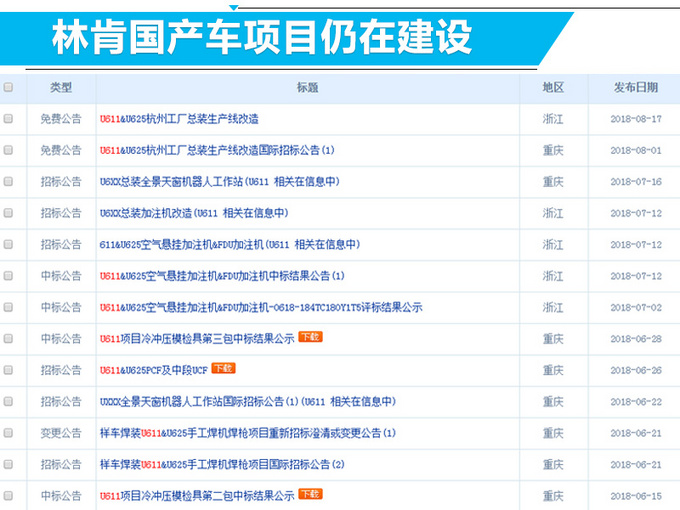Image resolution: width=680 pixels, height=510 pixels.
Task: Select checkbox of 611&U625空气悬挂加注机&FDU加注机 row
Action: click(8, 244)
